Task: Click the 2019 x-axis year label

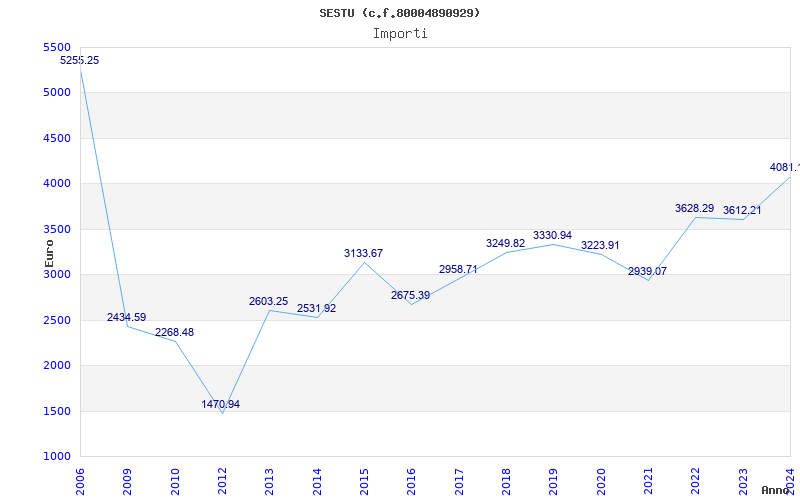Action: point(554,482)
